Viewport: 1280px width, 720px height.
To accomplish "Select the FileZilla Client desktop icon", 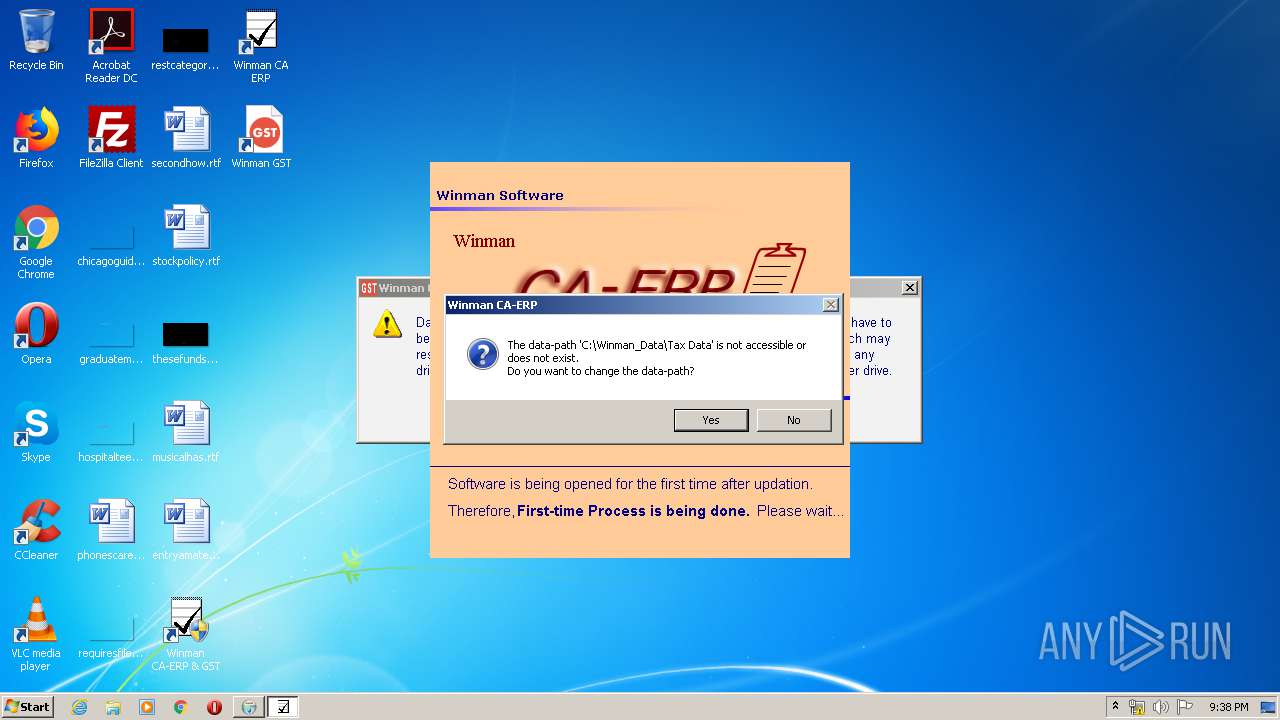I will 111,138.
